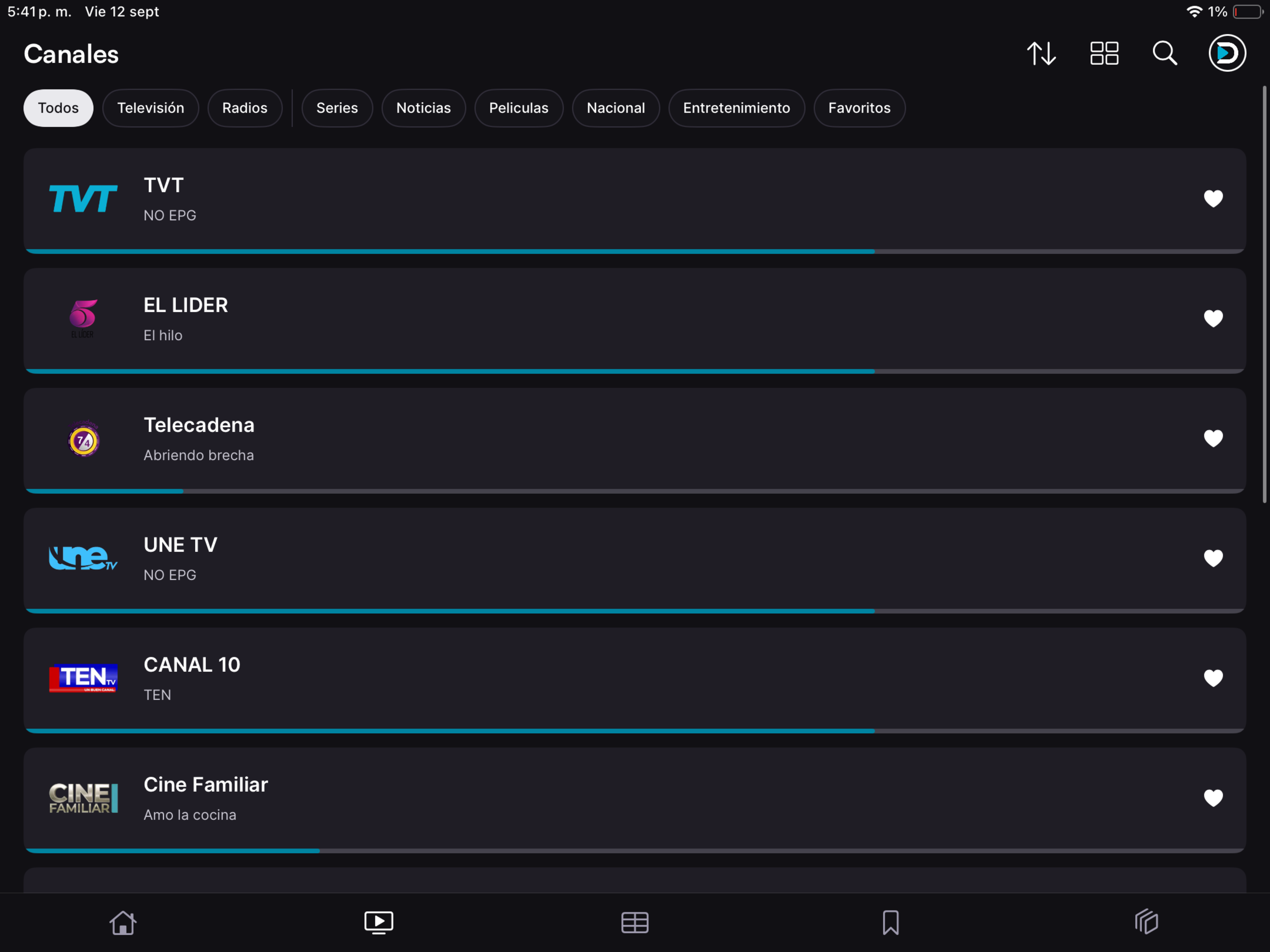Viewport: 1270px width, 952px height.
Task: Click the CANAL 10 channel title
Action: pyautogui.click(x=192, y=665)
